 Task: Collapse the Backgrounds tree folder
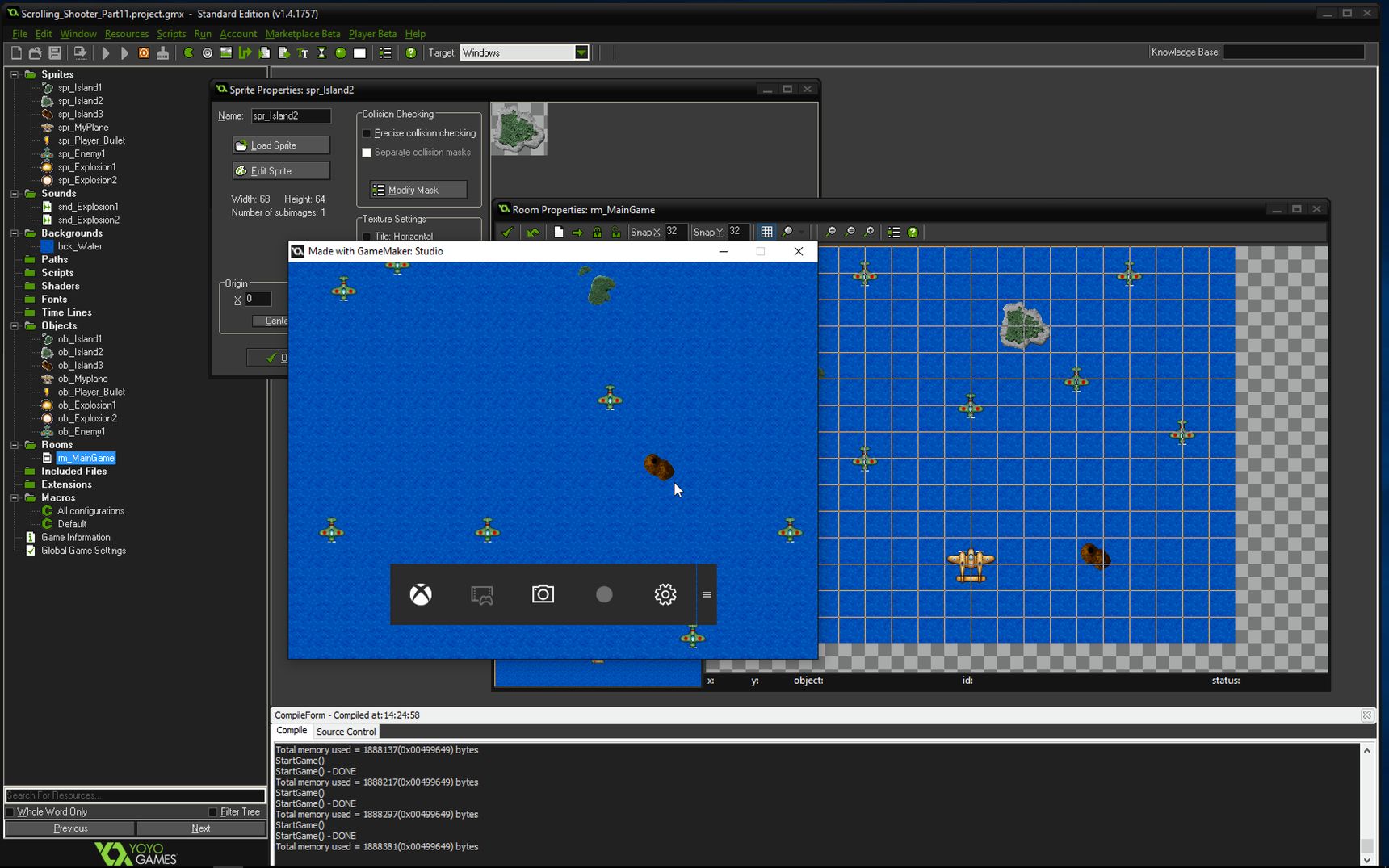(x=15, y=233)
